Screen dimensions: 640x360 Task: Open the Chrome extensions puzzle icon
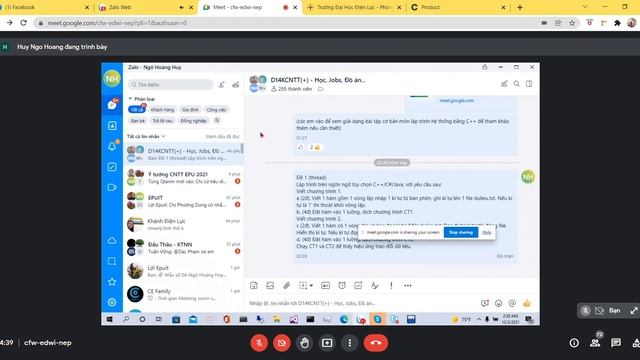tap(617, 23)
